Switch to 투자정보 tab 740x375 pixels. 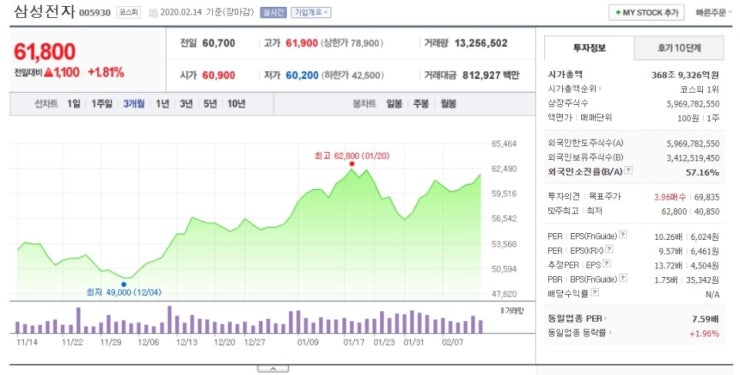(x=589, y=48)
